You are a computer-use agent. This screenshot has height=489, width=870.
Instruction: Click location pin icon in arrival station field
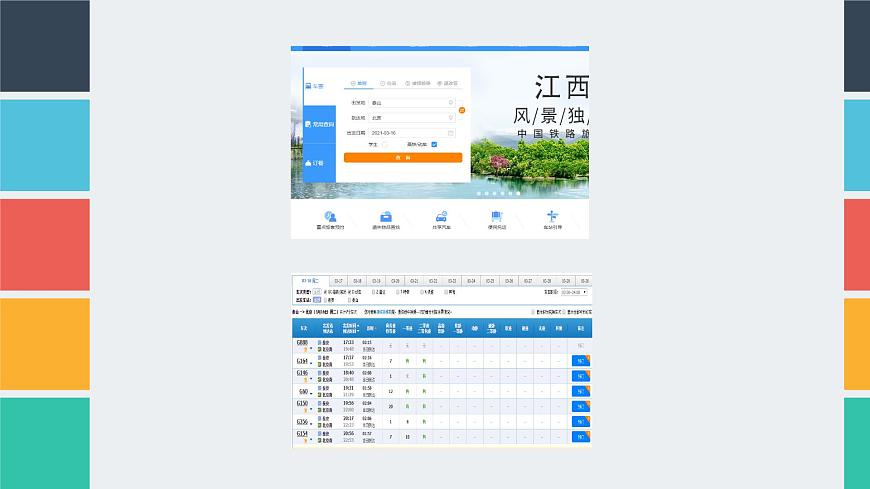pyautogui.click(x=451, y=118)
